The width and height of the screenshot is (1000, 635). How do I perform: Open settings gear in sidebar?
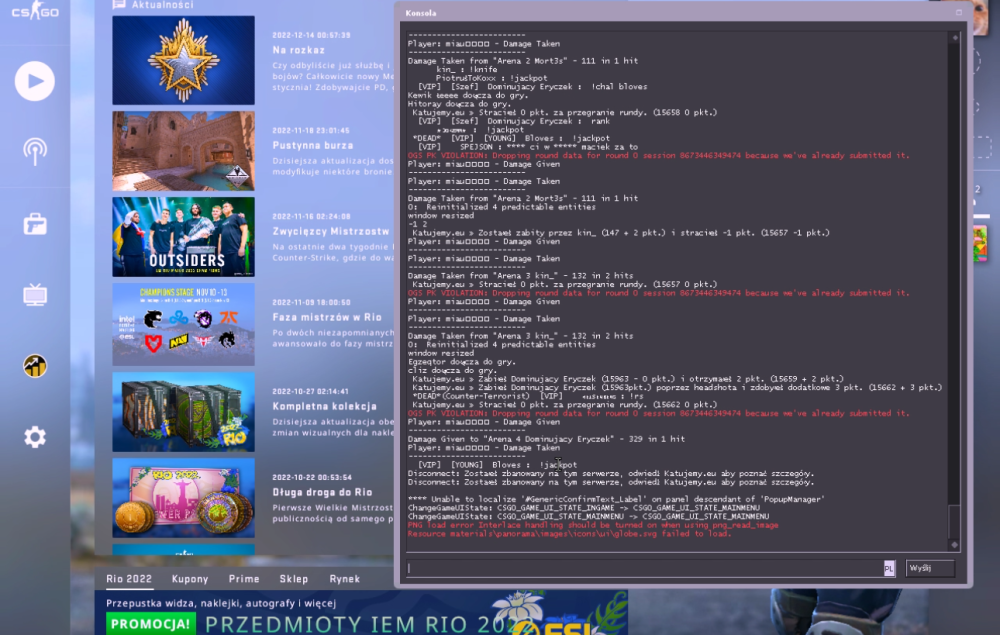click(34, 437)
